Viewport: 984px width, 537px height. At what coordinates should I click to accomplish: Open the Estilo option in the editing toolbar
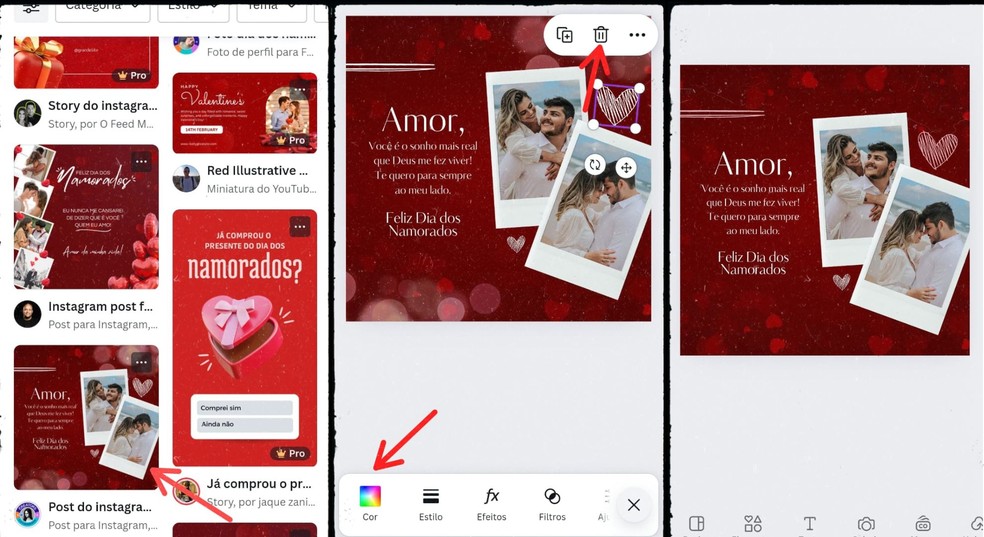coord(430,504)
